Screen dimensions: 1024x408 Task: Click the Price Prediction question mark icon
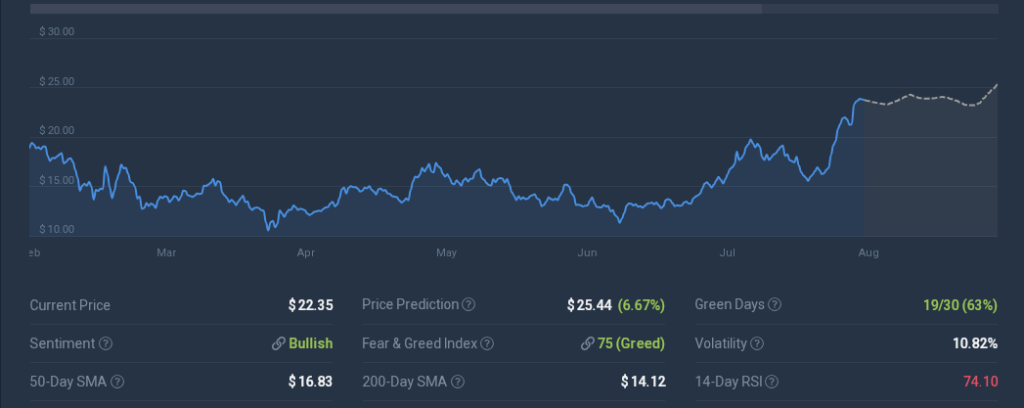click(x=468, y=305)
